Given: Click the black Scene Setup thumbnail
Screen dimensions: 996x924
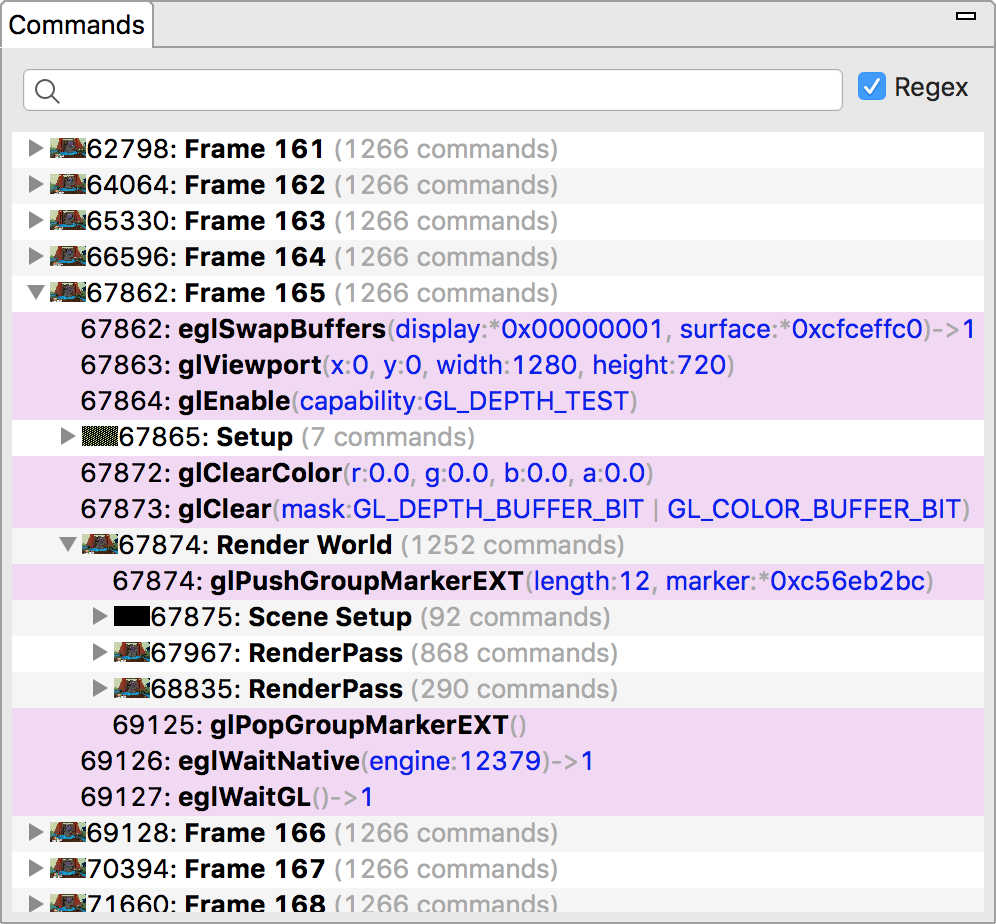Looking at the screenshot, I should pyautogui.click(x=131, y=617).
